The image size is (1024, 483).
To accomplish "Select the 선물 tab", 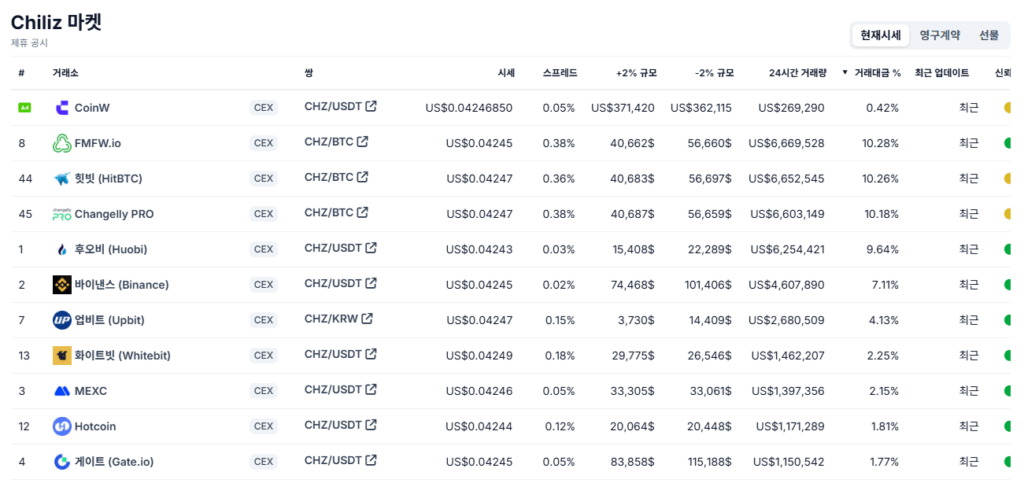I will (989, 35).
